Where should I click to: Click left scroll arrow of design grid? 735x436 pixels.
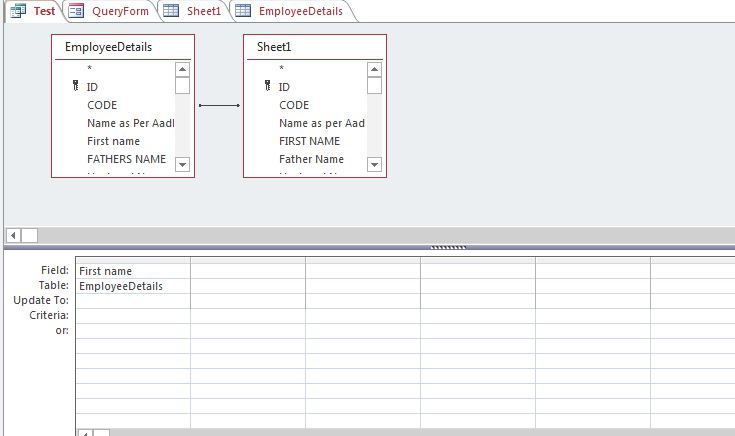pyautogui.click(x=85, y=433)
